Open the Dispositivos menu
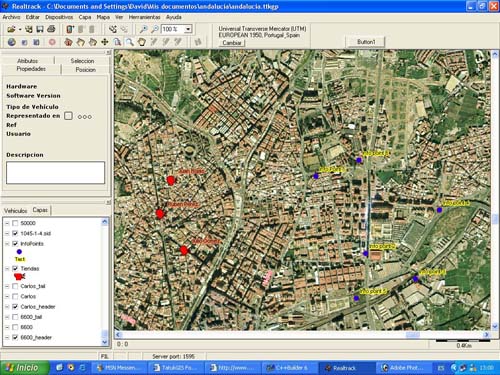The width and height of the screenshot is (500, 375). (x=59, y=17)
